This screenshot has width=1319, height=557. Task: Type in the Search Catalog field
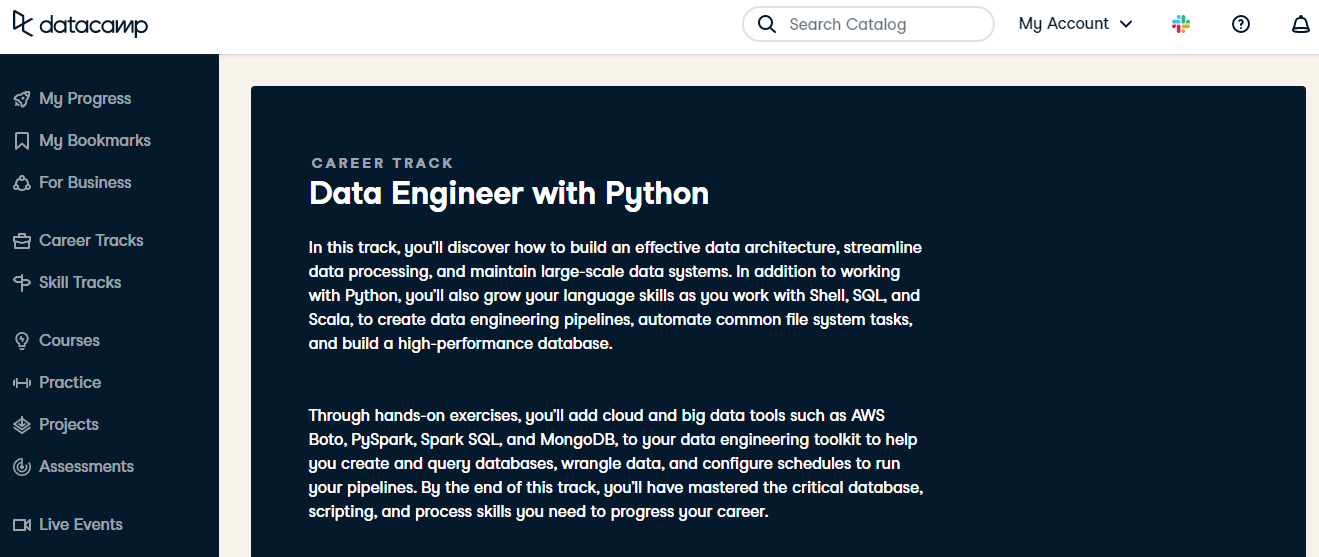[880, 24]
